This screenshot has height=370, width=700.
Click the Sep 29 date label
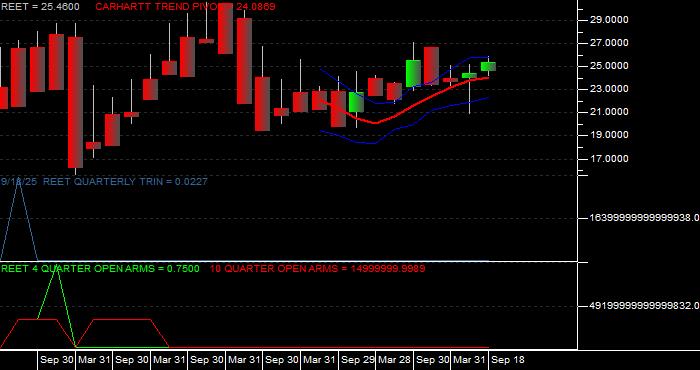358,360
